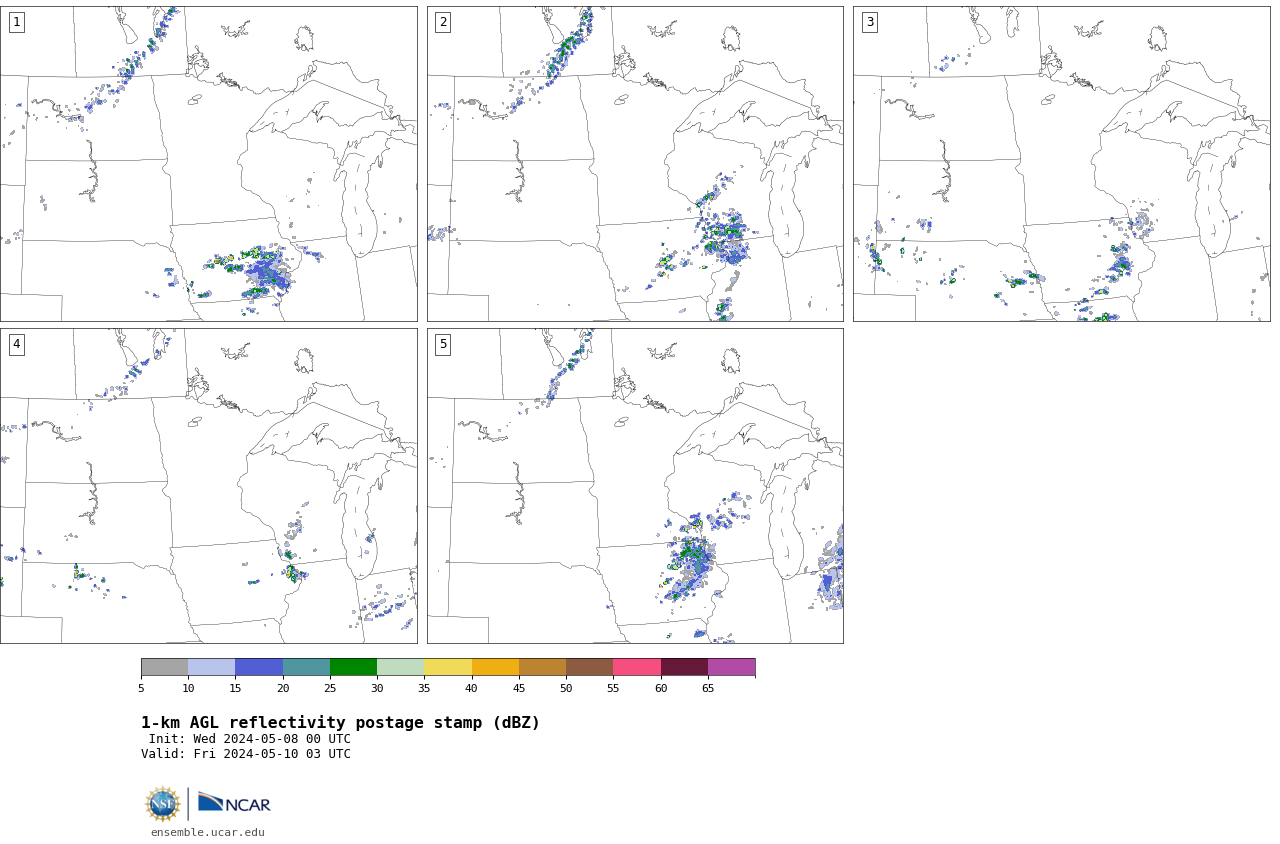Click colorbar tick label 5
1280x844 pixels.
coord(141,688)
